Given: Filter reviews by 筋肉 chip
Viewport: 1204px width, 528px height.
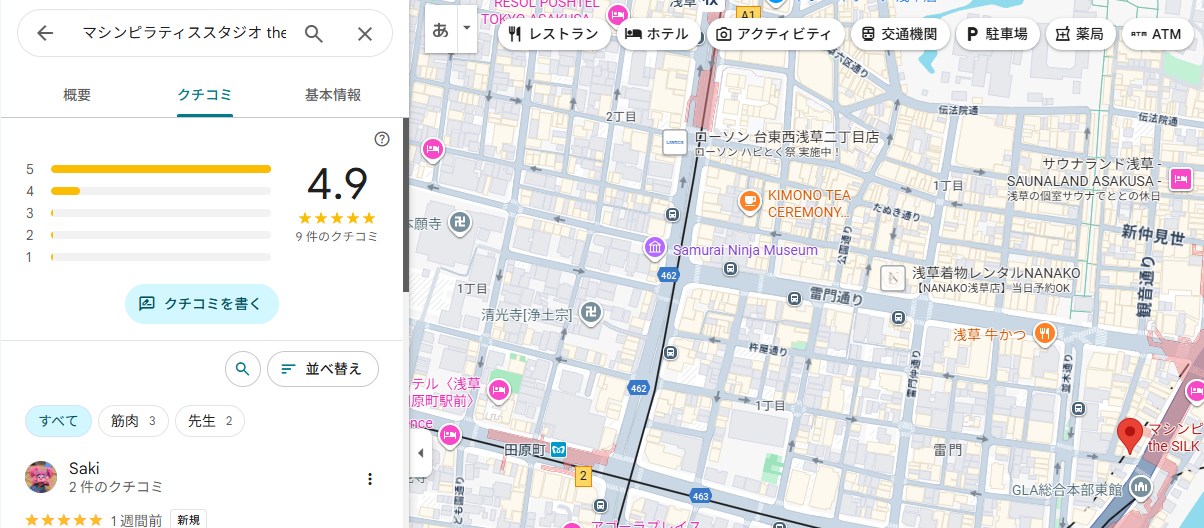Looking at the screenshot, I should click(x=133, y=421).
